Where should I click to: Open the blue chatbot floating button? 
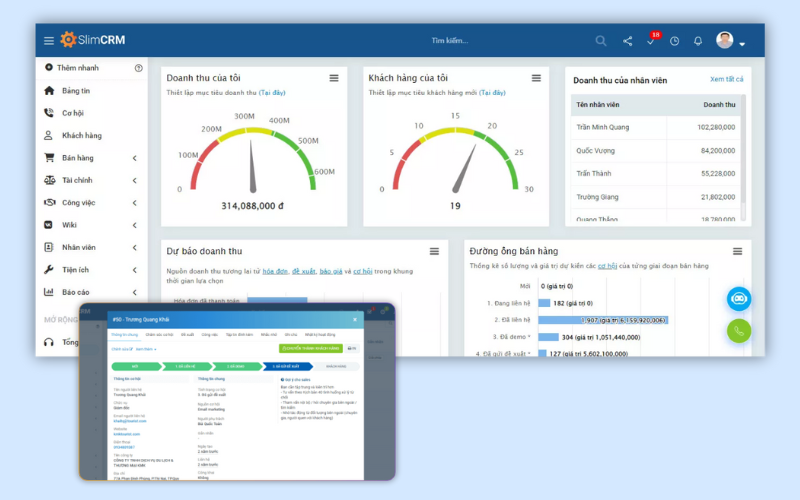pos(739,299)
